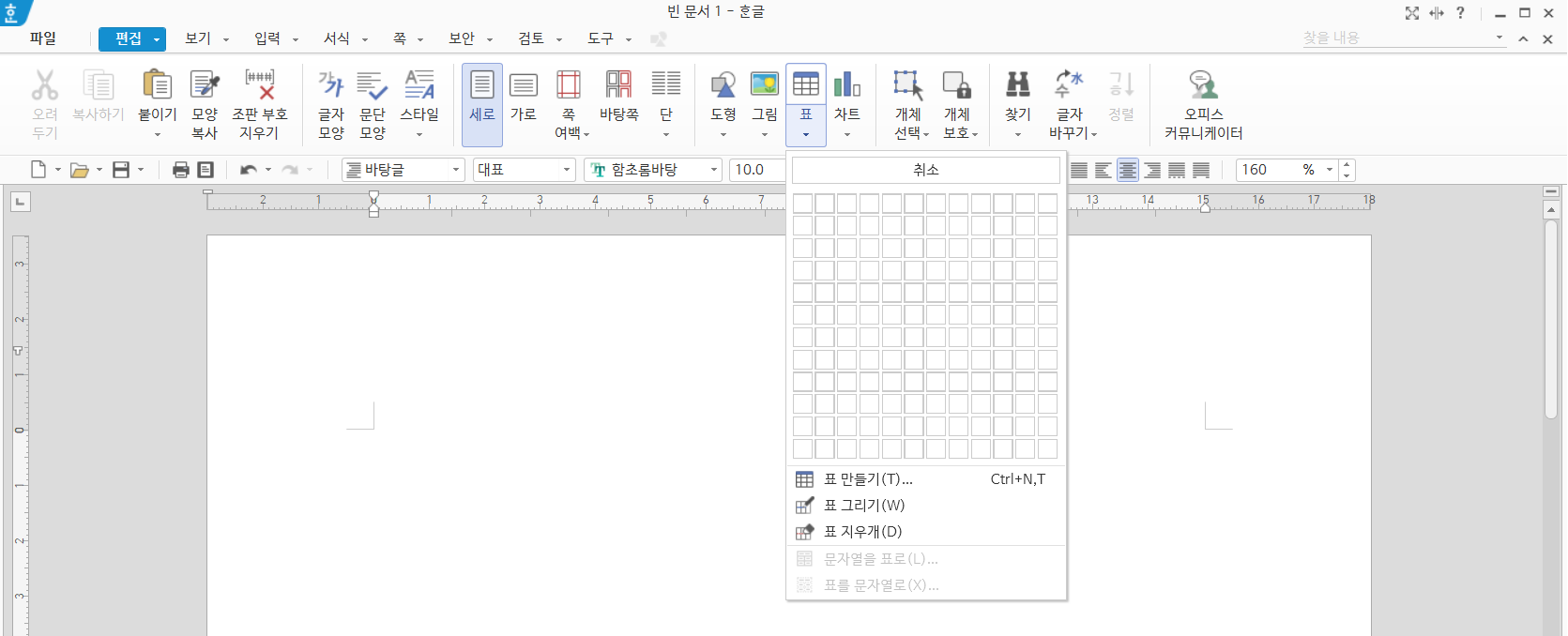Open the File (파일) menu
1568x636 pixels.
(43, 38)
